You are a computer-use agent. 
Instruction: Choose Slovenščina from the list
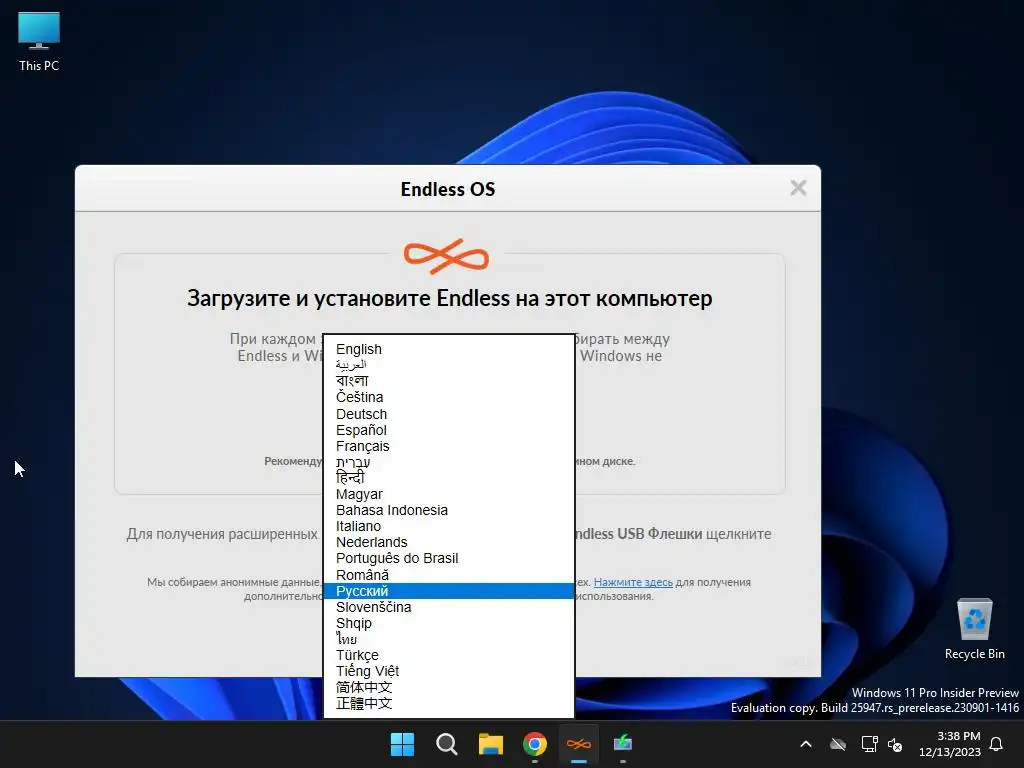click(x=449, y=607)
